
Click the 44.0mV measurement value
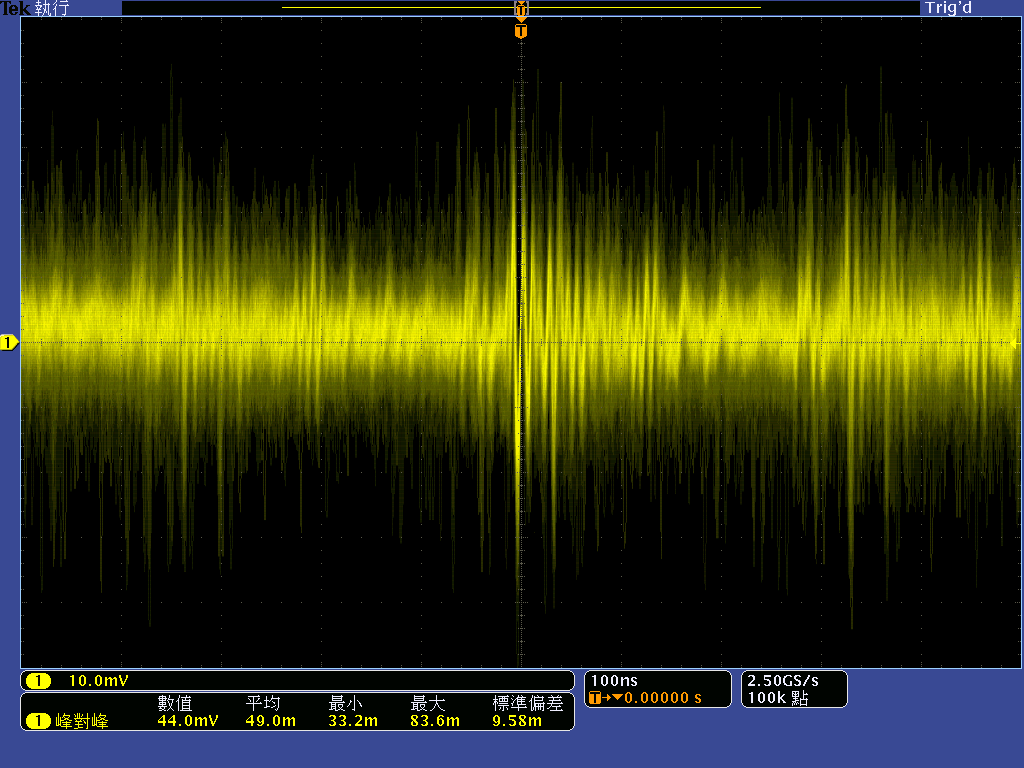[x=188, y=721]
